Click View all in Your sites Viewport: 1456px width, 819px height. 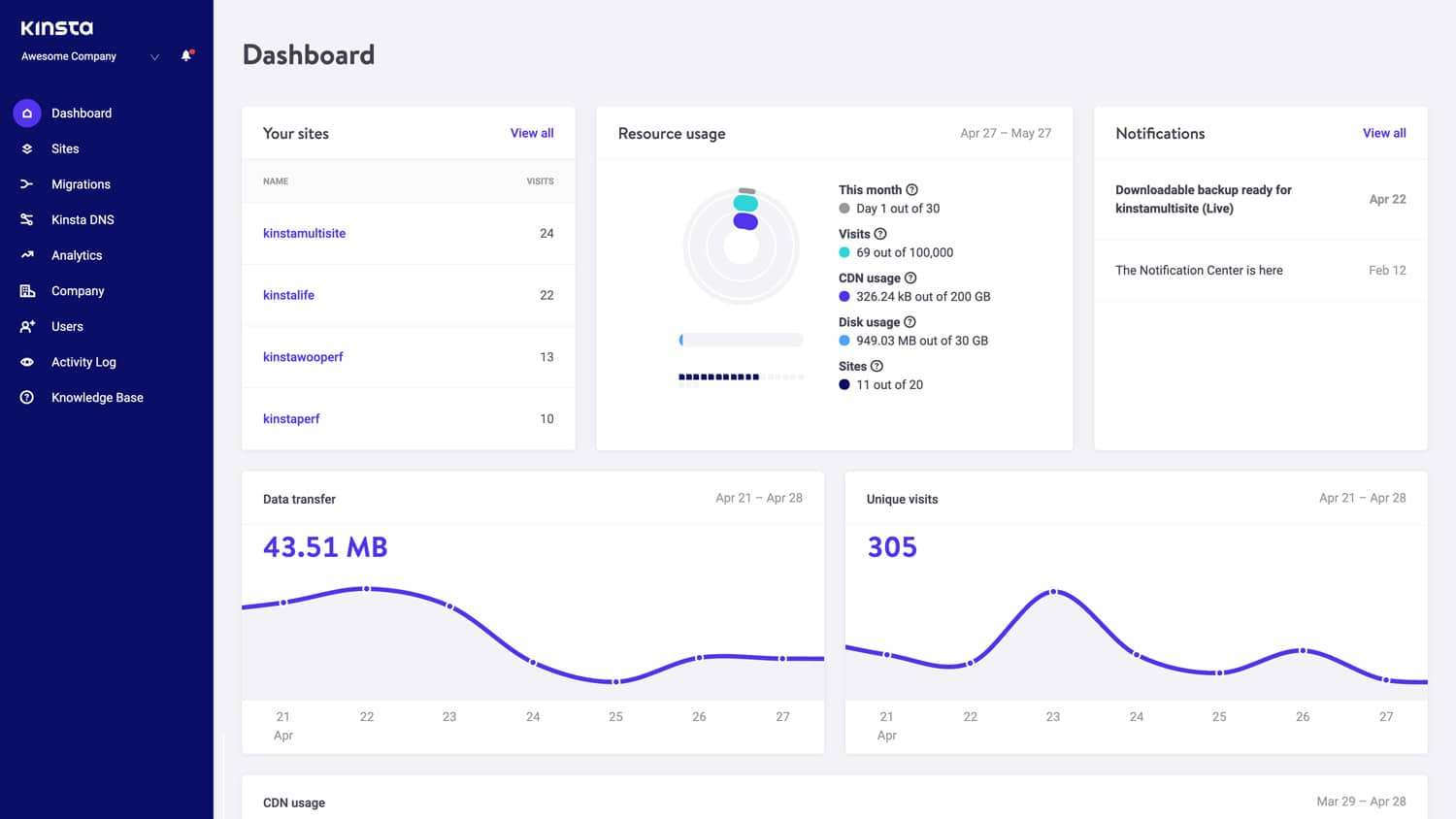532,133
